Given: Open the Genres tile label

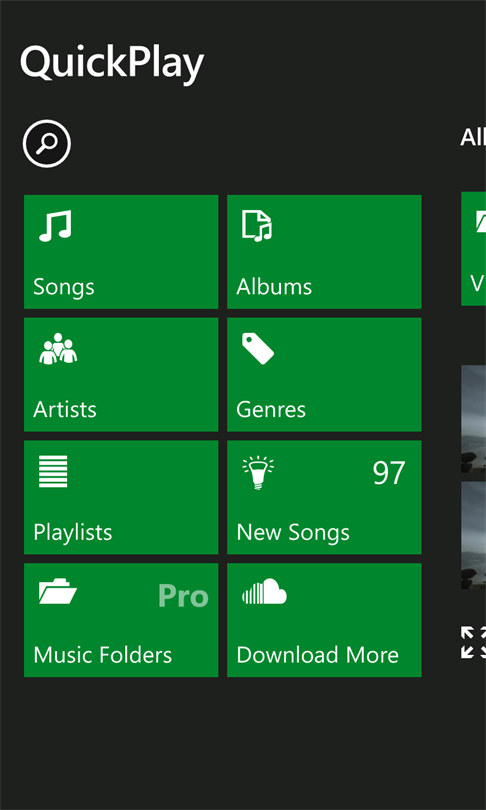Looking at the screenshot, I should [x=271, y=410].
